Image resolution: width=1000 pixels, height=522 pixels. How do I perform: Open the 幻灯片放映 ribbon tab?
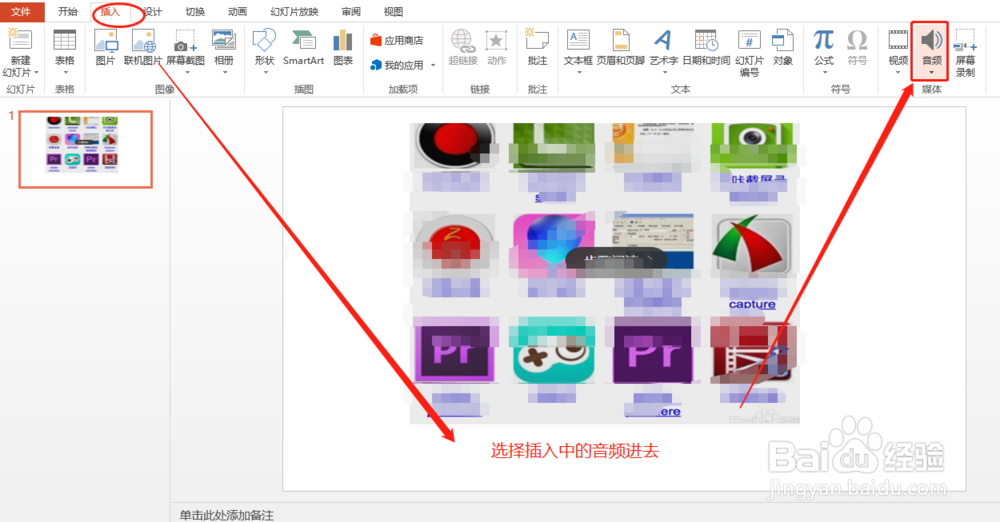point(294,11)
